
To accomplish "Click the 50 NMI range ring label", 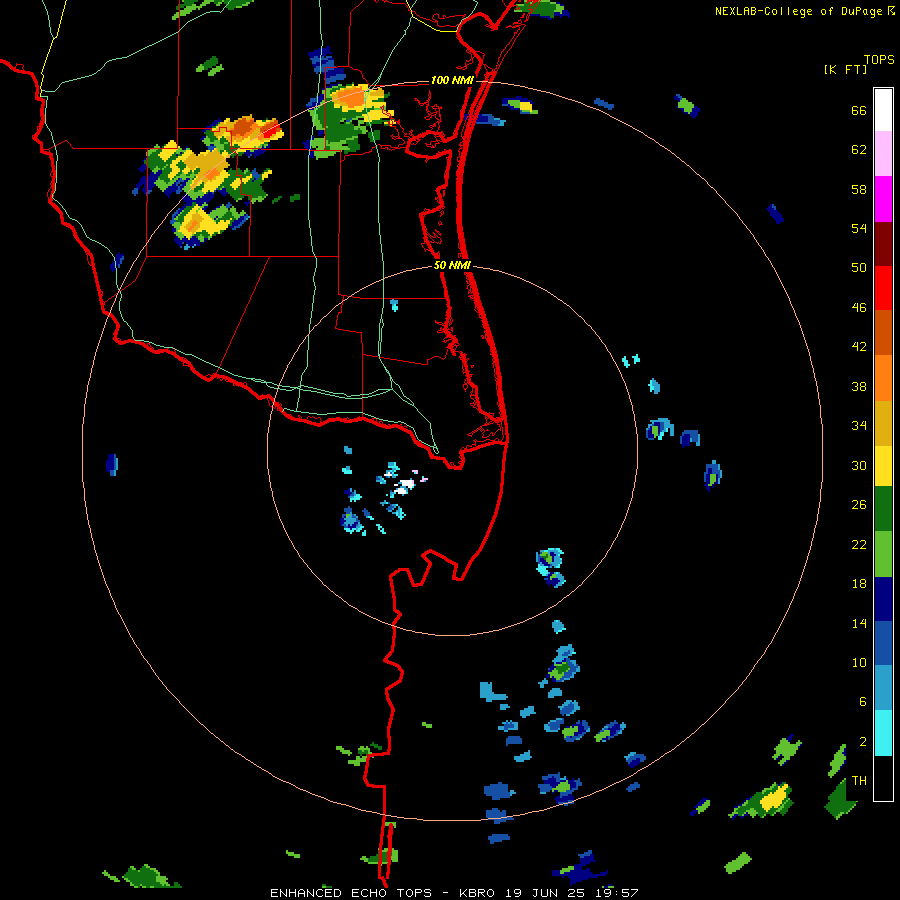I will pos(452,265).
